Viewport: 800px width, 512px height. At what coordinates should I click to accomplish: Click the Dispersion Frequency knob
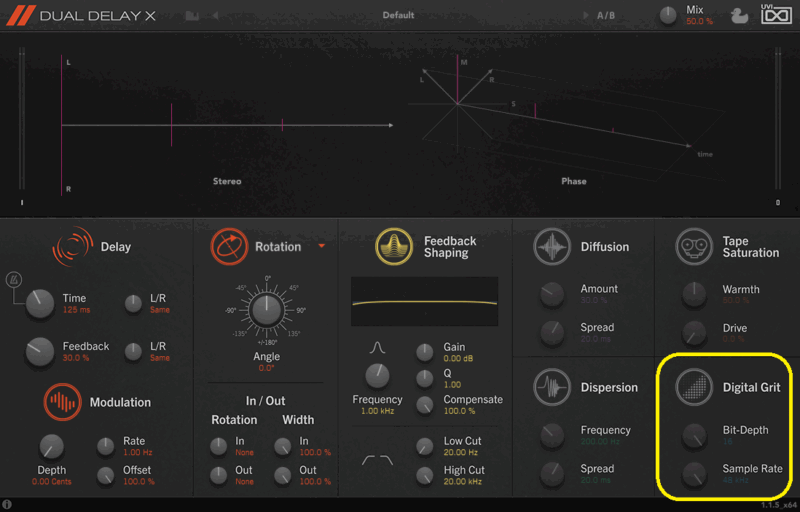click(x=552, y=436)
